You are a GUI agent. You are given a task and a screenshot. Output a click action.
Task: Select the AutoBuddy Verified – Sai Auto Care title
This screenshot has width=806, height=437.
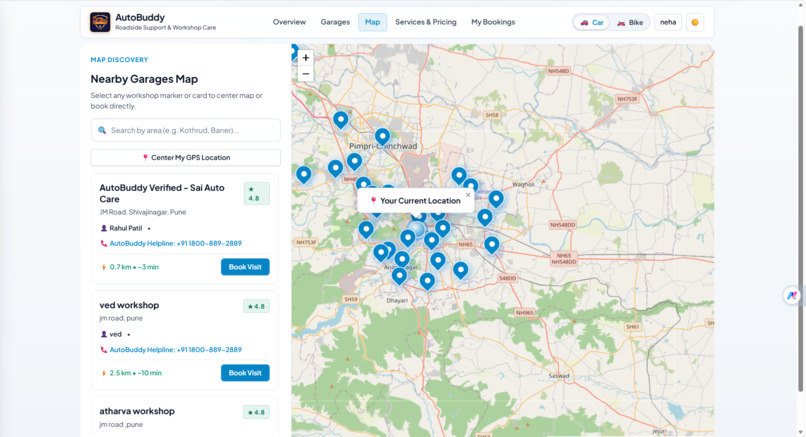click(162, 193)
